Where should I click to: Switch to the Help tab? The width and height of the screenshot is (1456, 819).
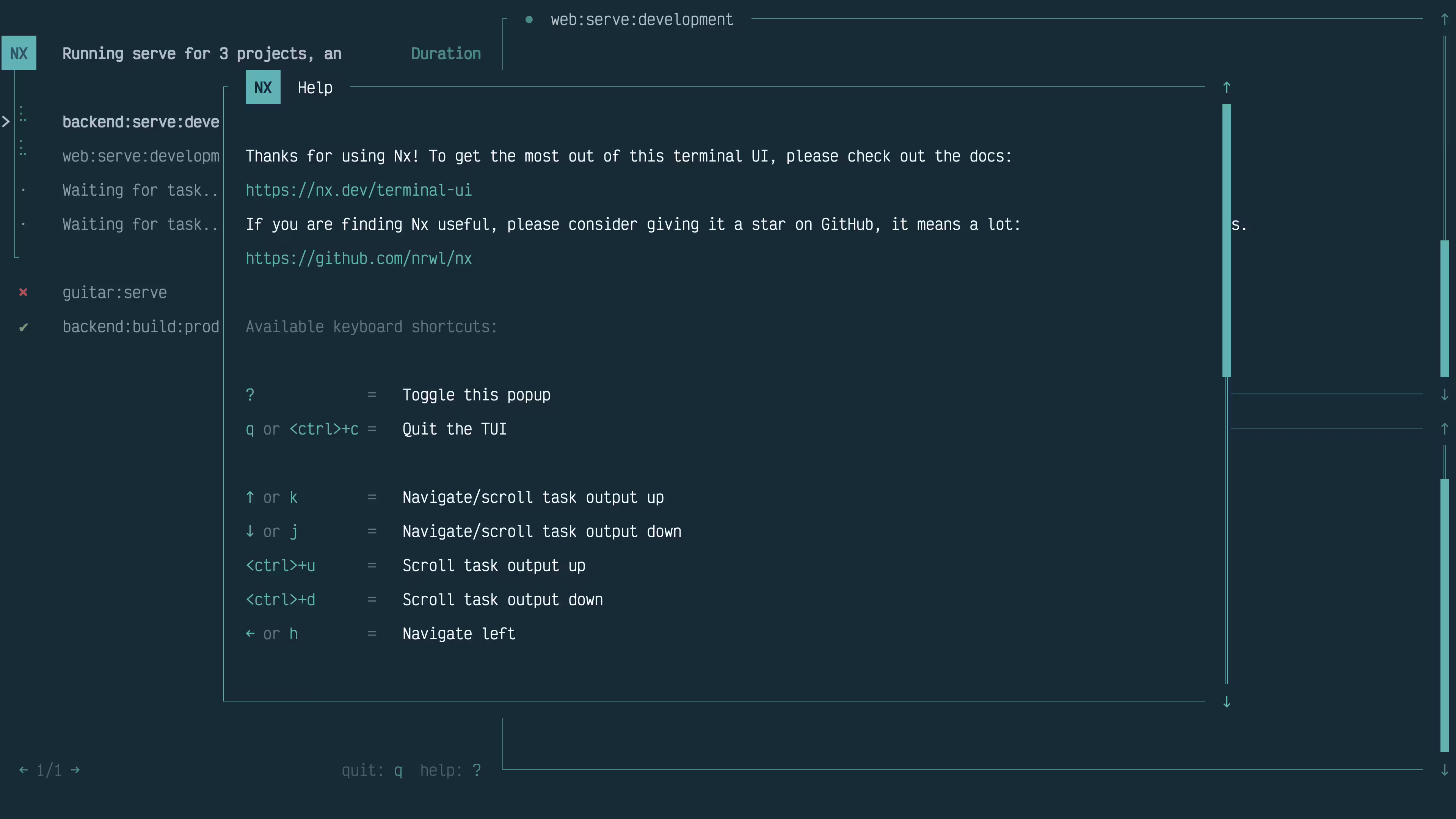coord(315,87)
